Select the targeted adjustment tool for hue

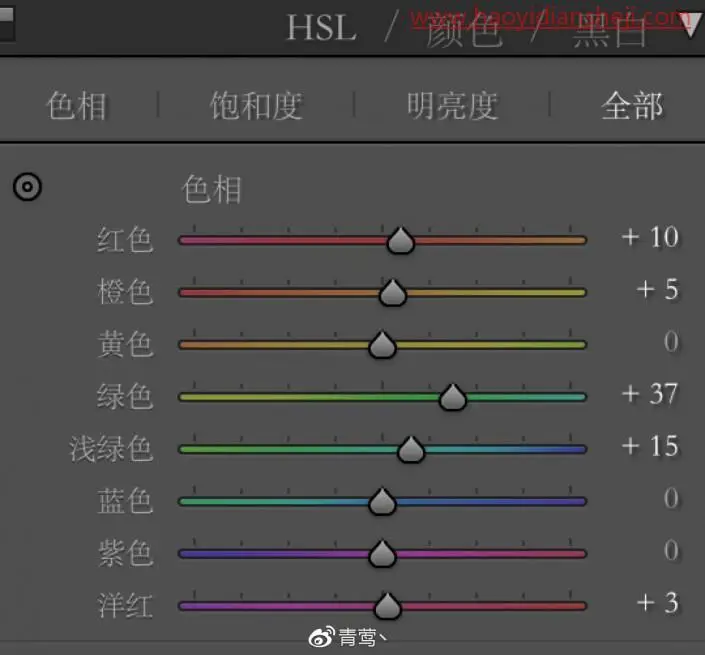(27, 187)
